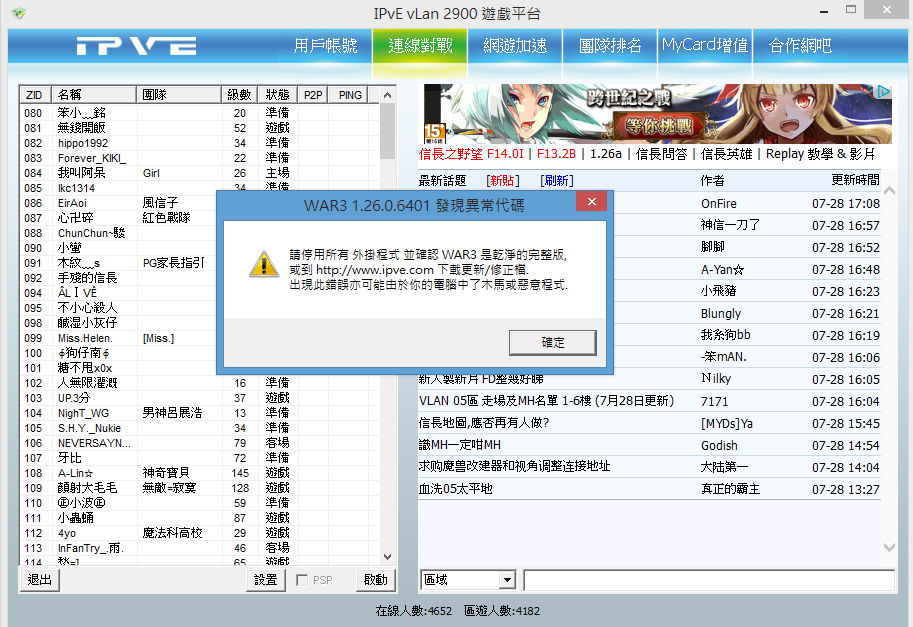Click the IPVE logo in the header
This screenshot has width=913, height=627.
pyautogui.click(x=136, y=46)
